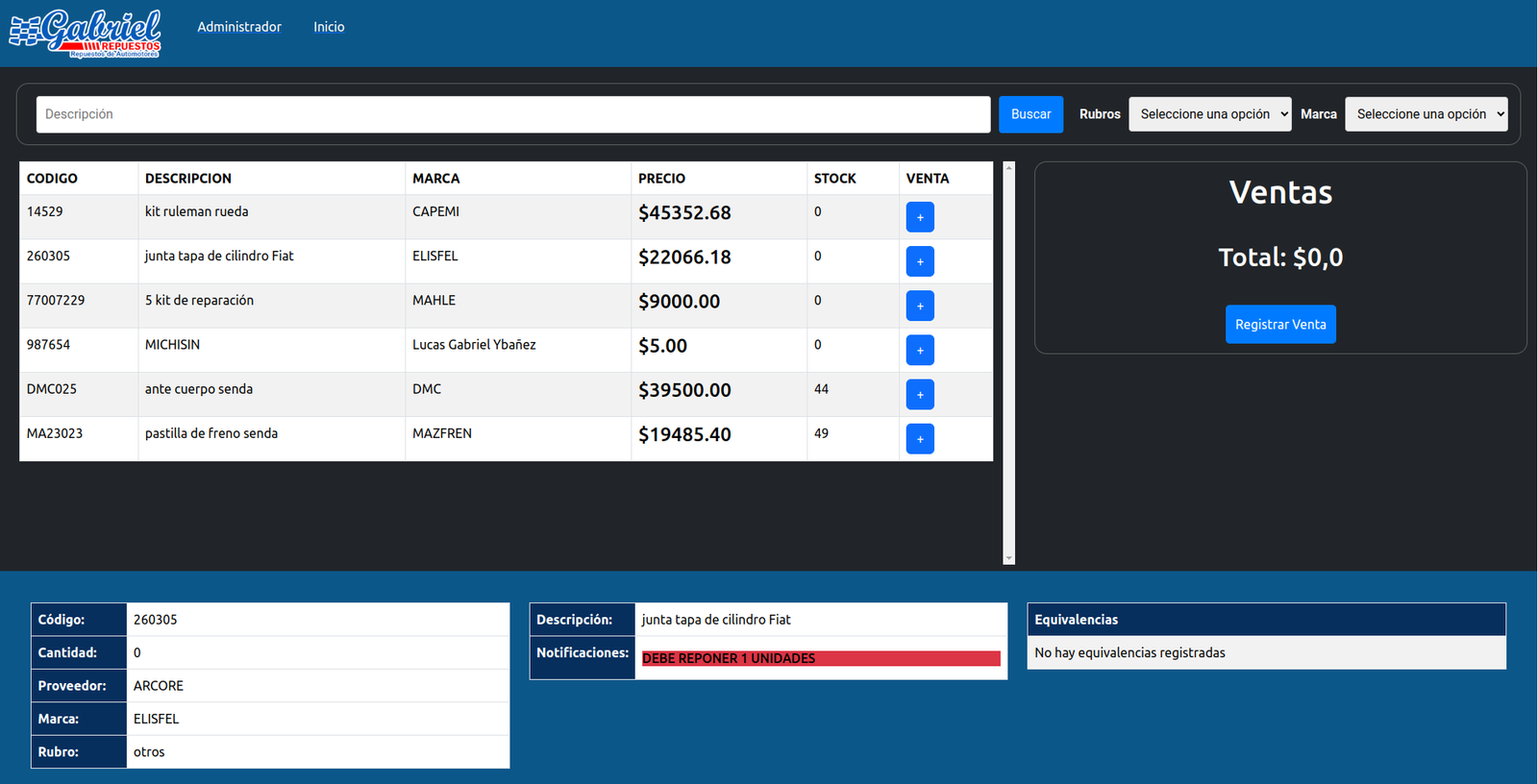The image size is (1538, 784).
Task: Add kit ruleman rueda to sale
Action: point(920,217)
